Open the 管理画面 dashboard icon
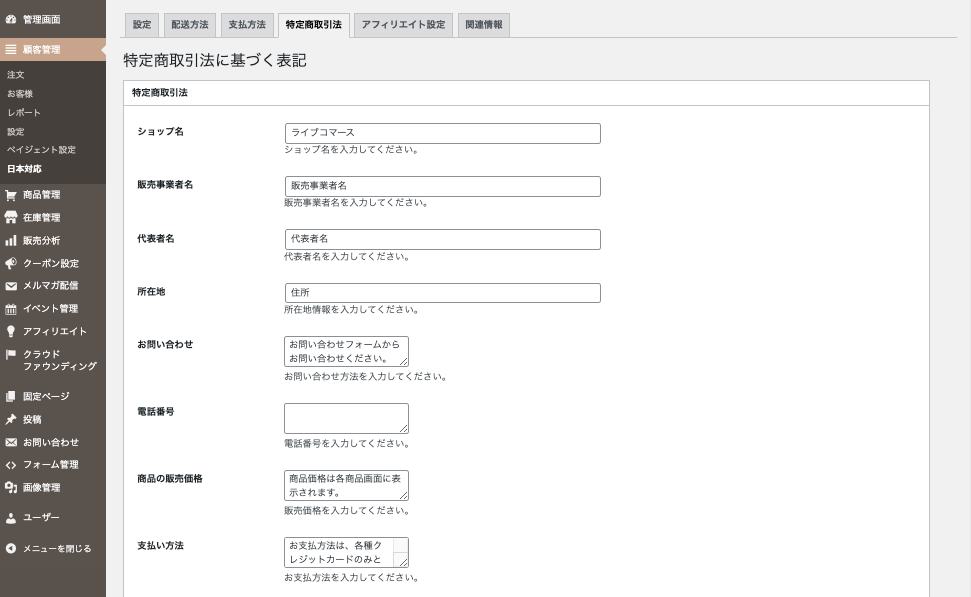971x597 pixels. click(x=11, y=19)
